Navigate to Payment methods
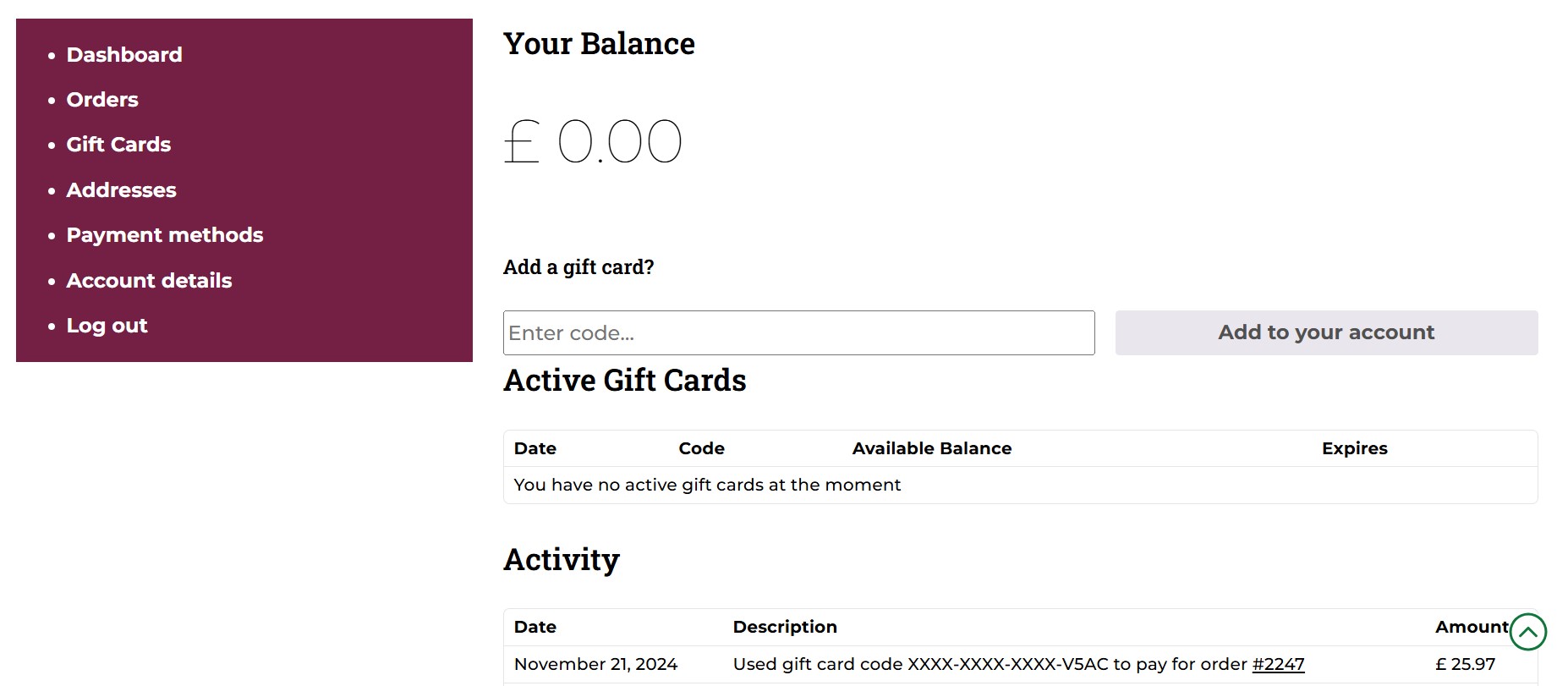This screenshot has height=686, width=1568. pos(165,235)
